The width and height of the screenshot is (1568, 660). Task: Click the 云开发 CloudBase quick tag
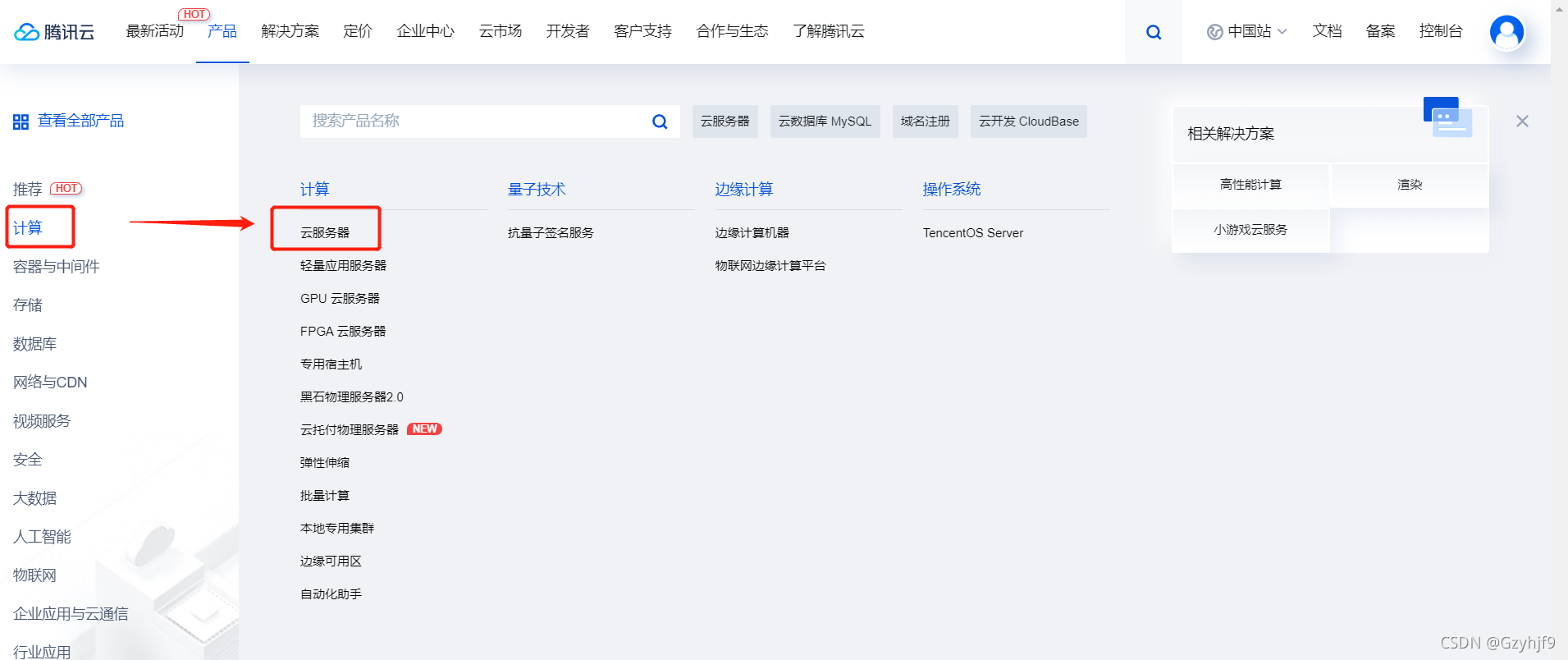pyautogui.click(x=1028, y=121)
